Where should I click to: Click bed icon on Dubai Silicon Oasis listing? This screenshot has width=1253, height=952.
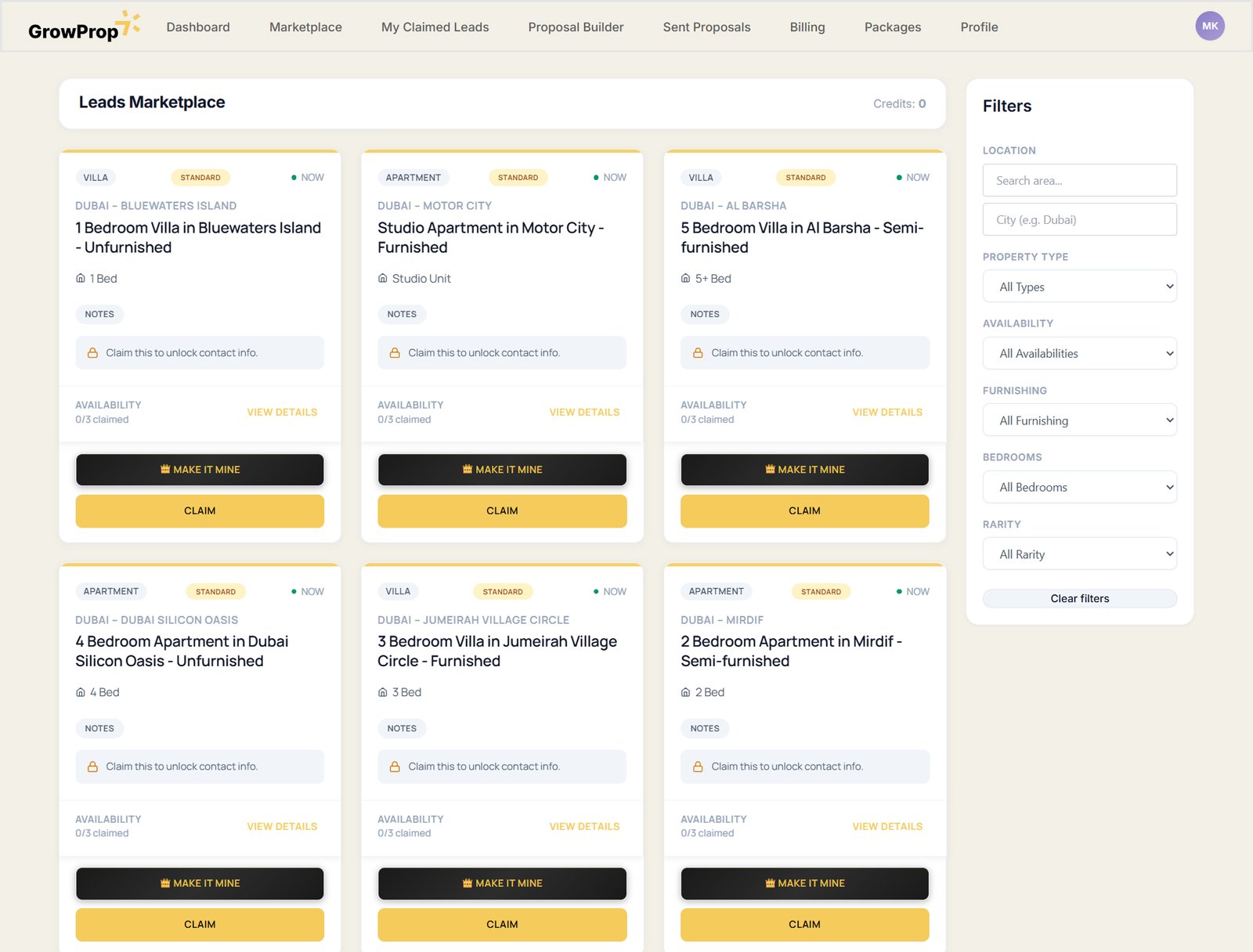click(81, 692)
